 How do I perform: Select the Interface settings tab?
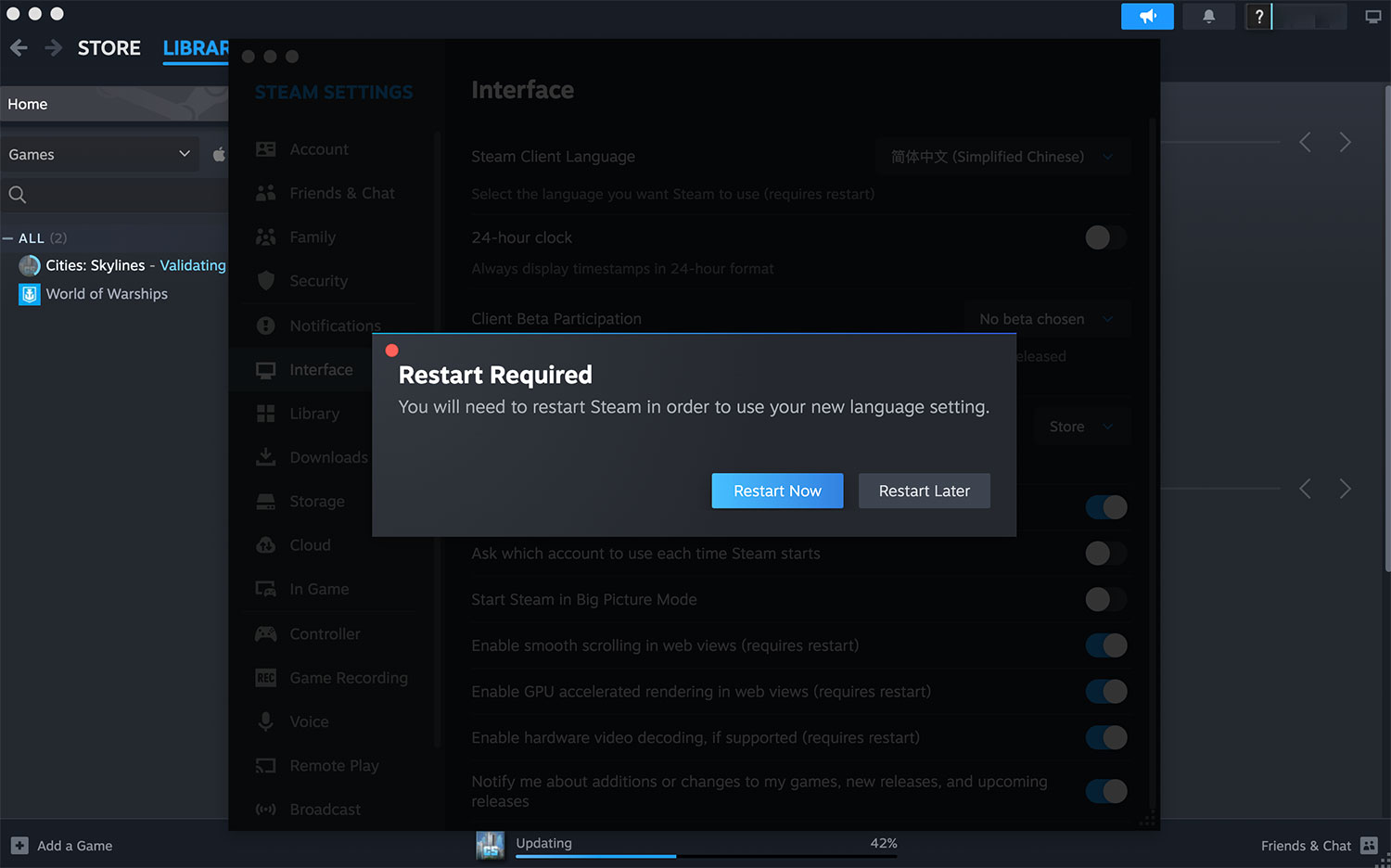coord(321,369)
